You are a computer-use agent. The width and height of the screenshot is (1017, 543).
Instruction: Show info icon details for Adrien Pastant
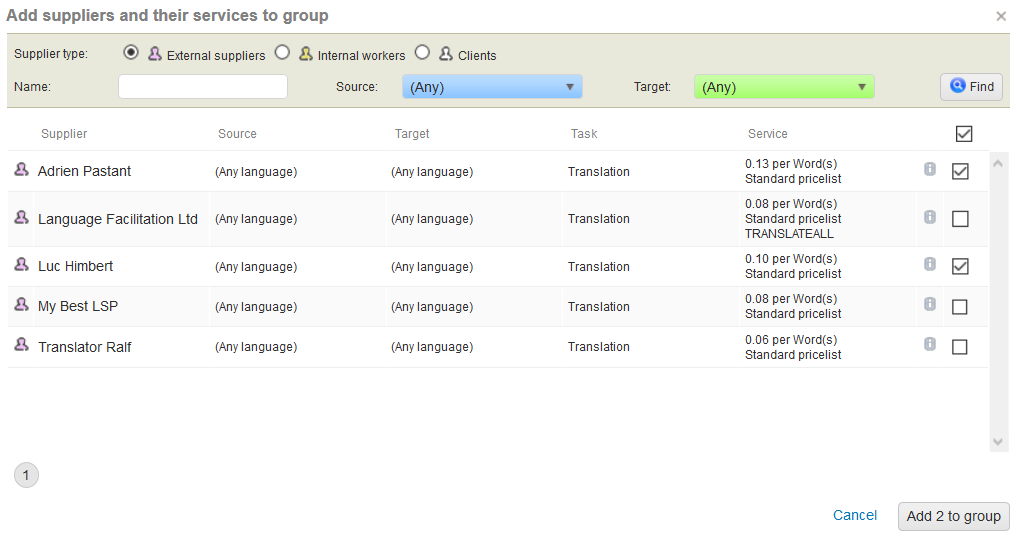(930, 169)
